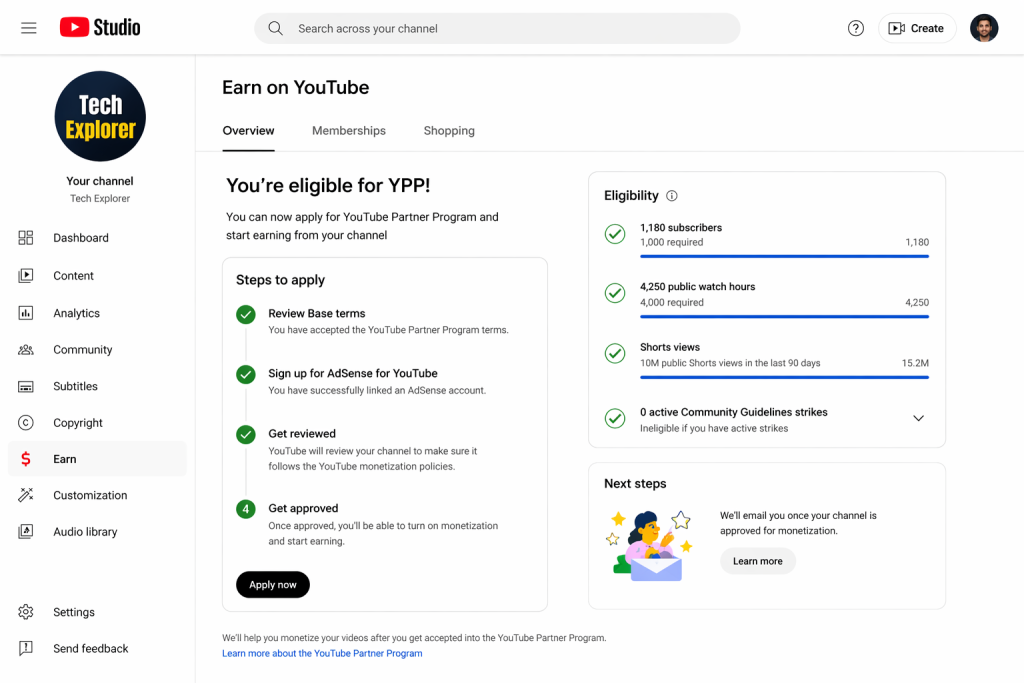The width and height of the screenshot is (1024, 683).
Task: Click the Eligibility info icon
Action: tap(671, 196)
